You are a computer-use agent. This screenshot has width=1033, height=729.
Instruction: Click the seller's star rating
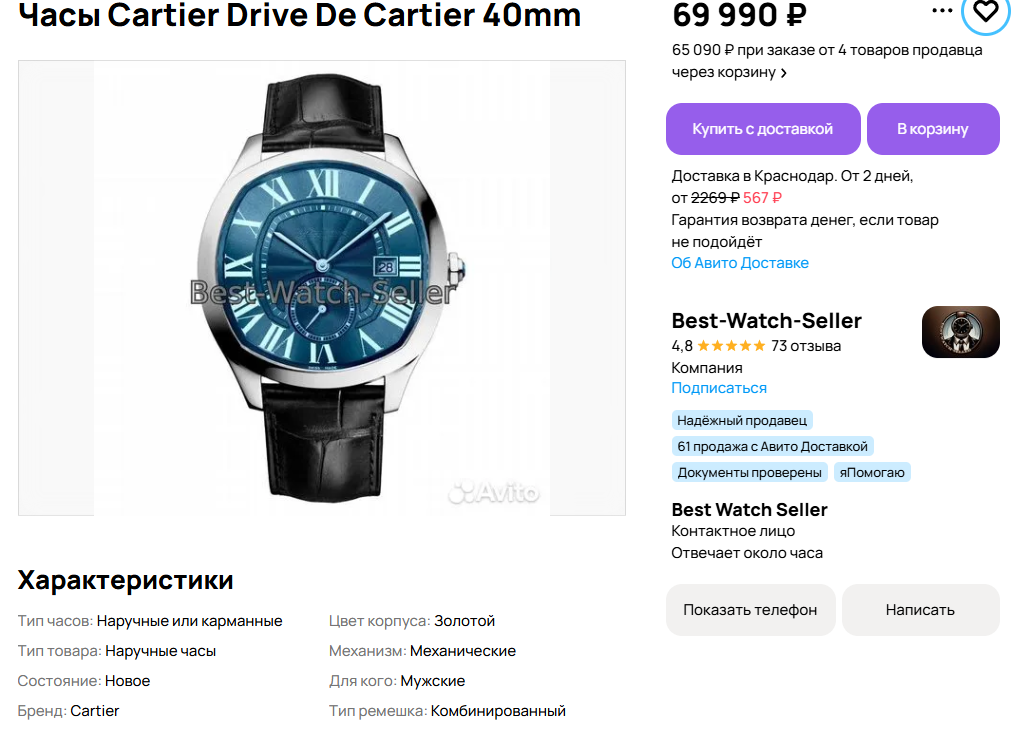pos(731,346)
